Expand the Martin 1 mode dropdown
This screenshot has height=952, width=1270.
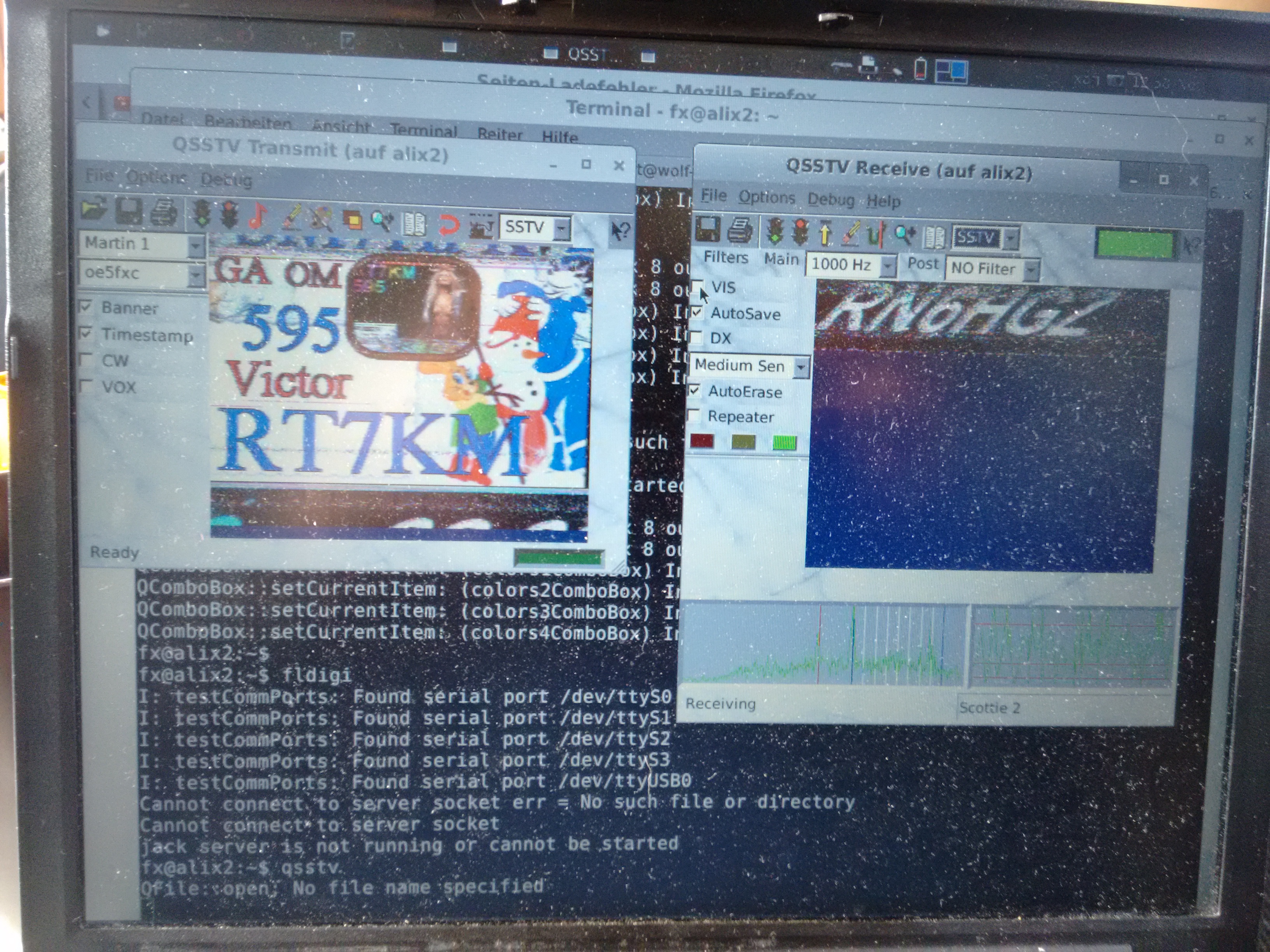coord(195,246)
